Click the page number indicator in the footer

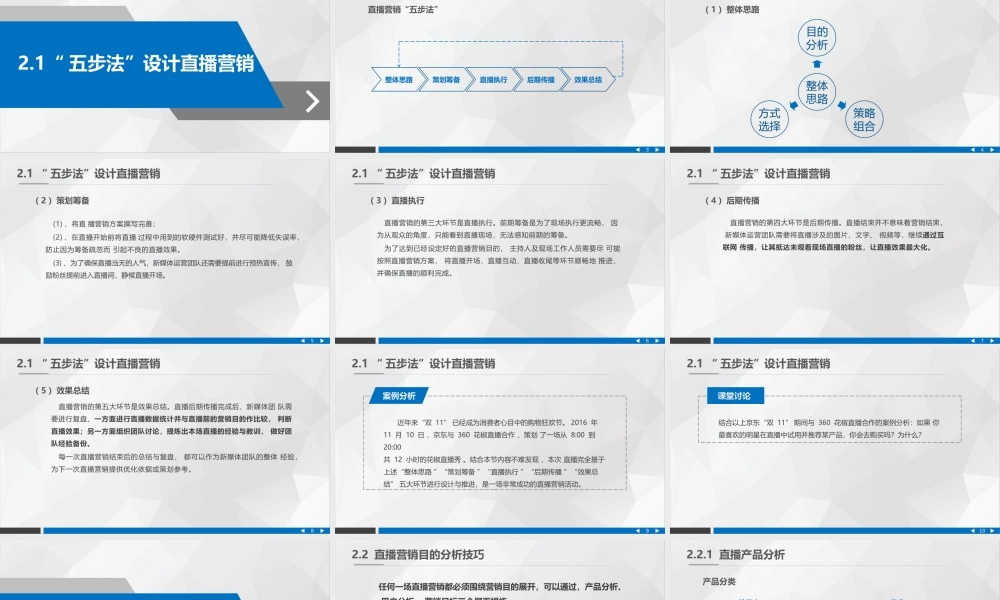tap(647, 150)
